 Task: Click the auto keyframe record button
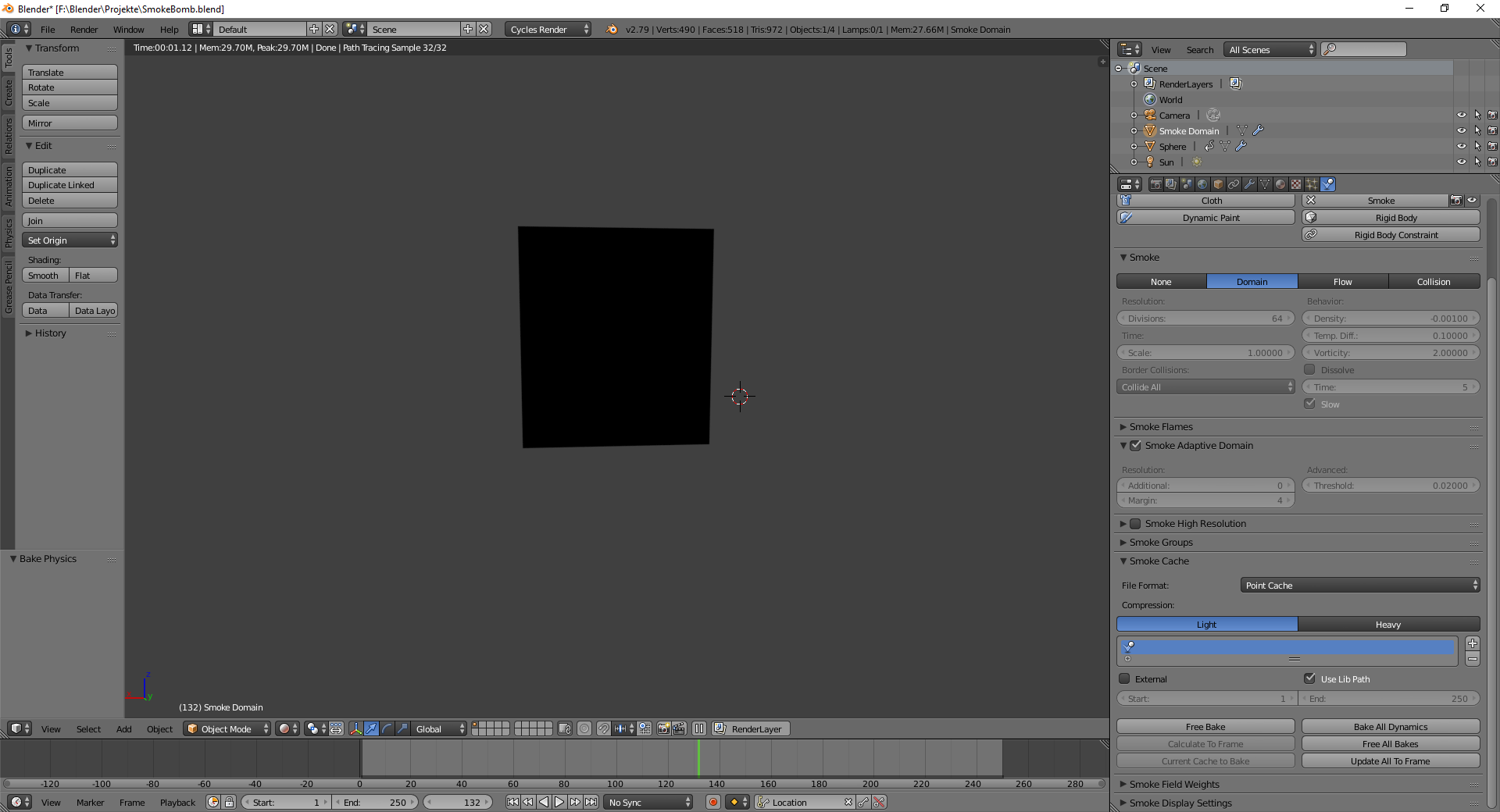click(x=713, y=802)
